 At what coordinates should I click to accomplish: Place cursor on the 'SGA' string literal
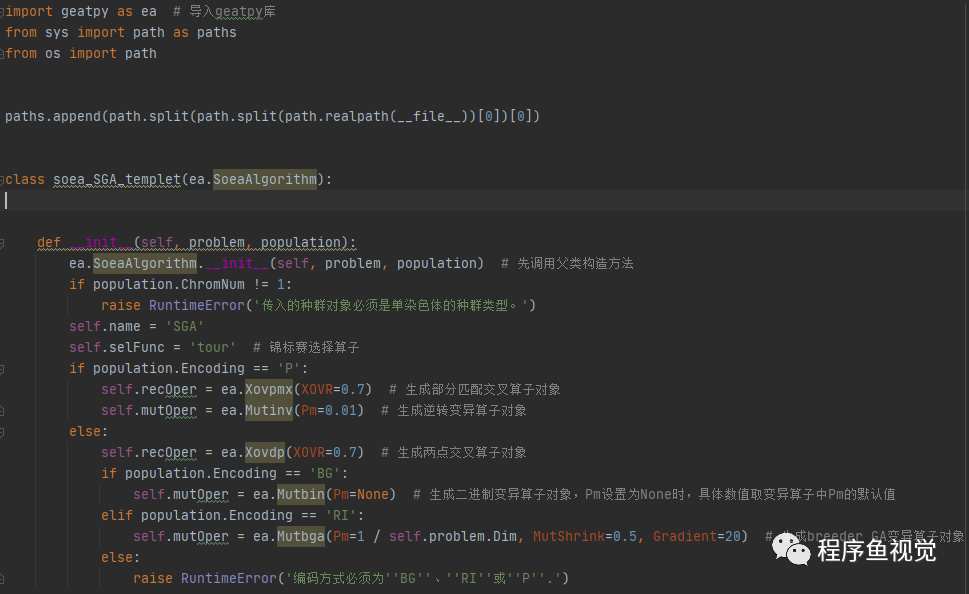coord(184,326)
